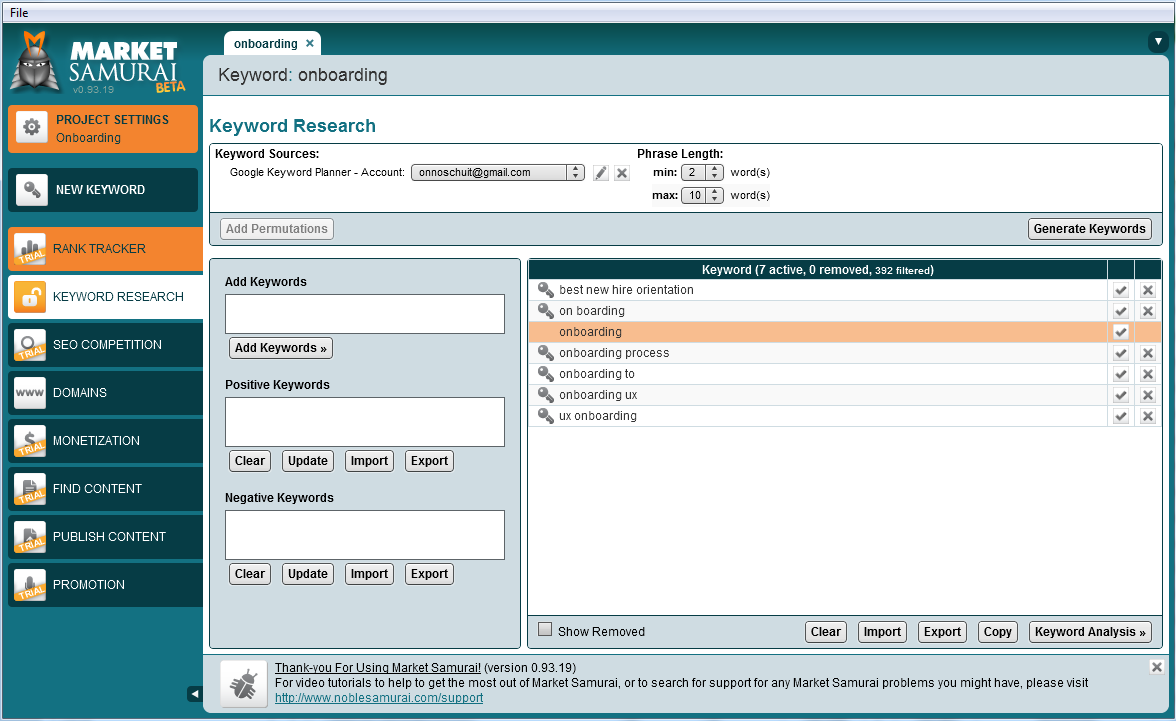
Task: Open Publish Content module
Action: 105,537
